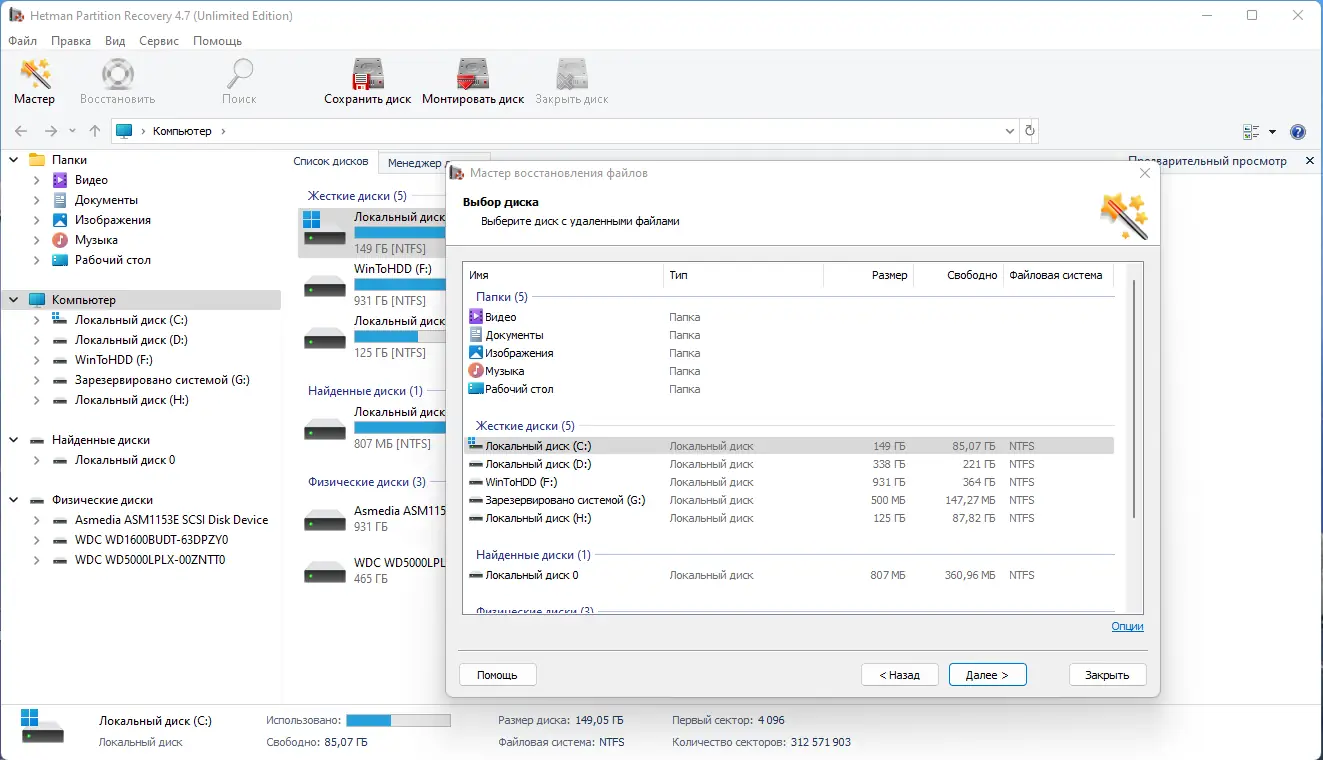Select WDC WD5000LPLX-00ZNTT0 in the tree
The width and height of the screenshot is (1323, 760).
pyautogui.click(x=150, y=560)
